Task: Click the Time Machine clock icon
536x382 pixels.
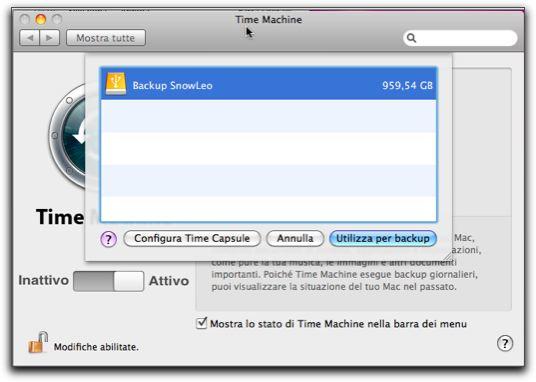Action: (x=67, y=137)
